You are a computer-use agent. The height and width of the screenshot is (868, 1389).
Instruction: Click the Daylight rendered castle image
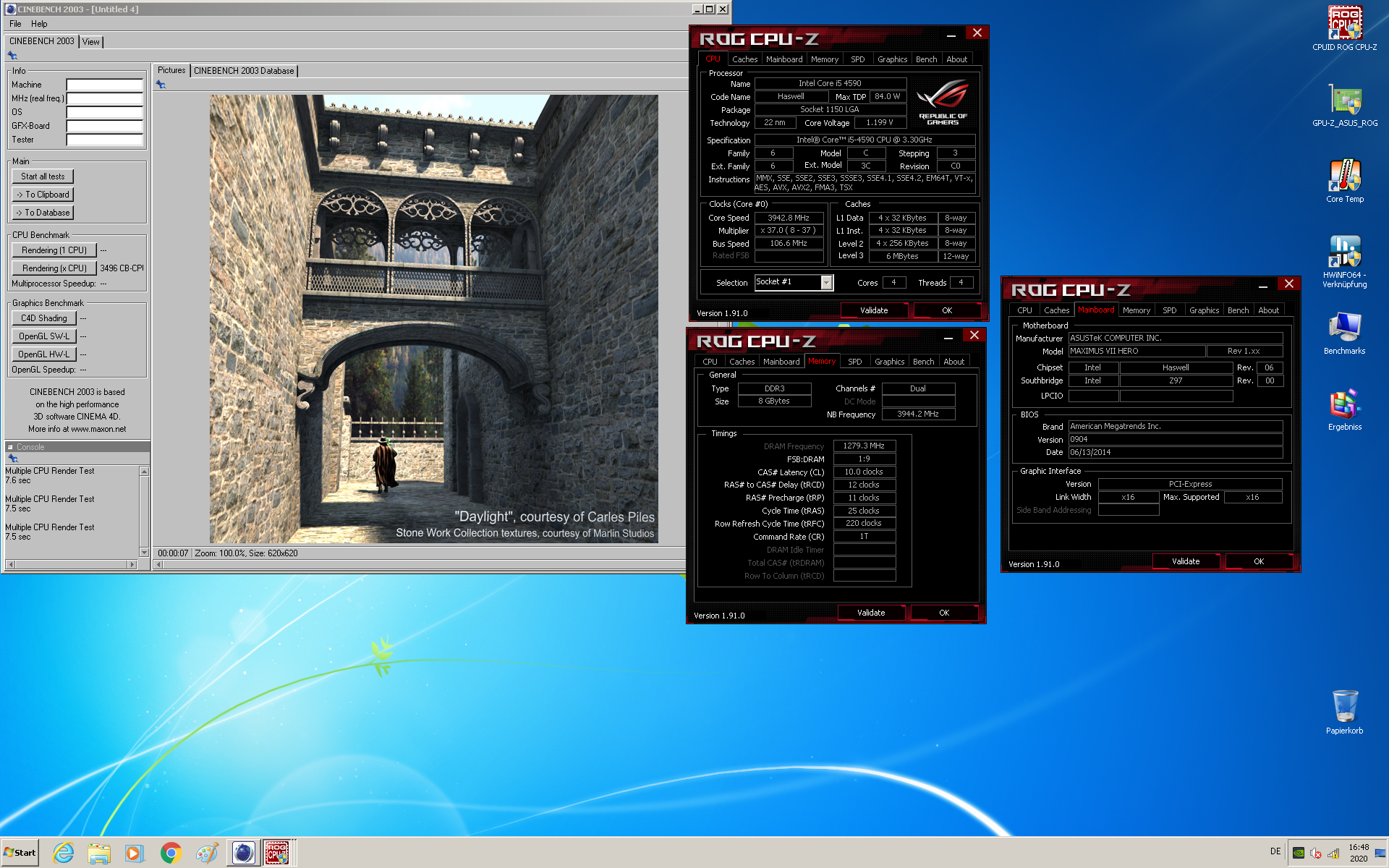[x=433, y=319]
